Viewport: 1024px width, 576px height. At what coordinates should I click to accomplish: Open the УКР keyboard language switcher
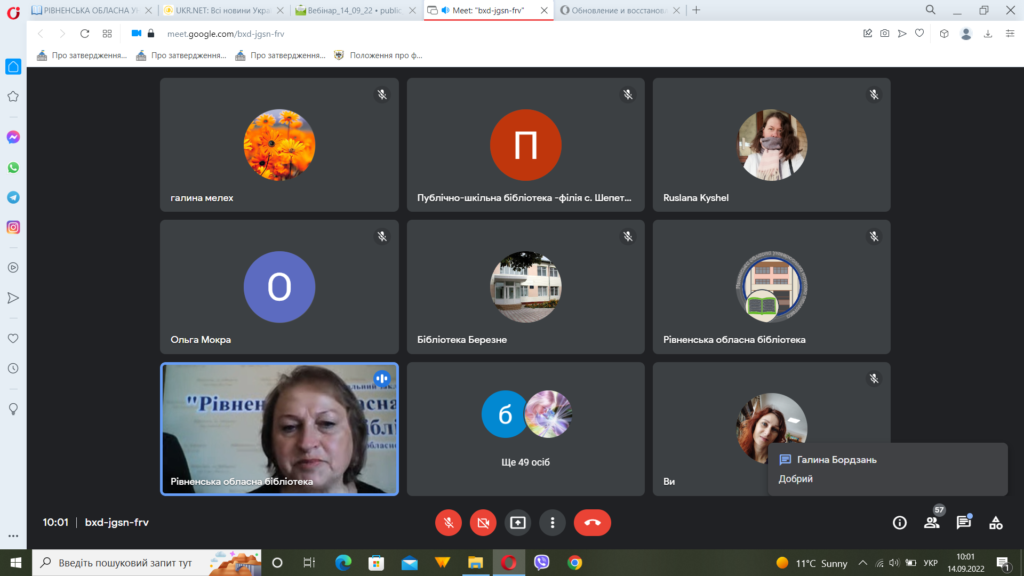pos(930,563)
